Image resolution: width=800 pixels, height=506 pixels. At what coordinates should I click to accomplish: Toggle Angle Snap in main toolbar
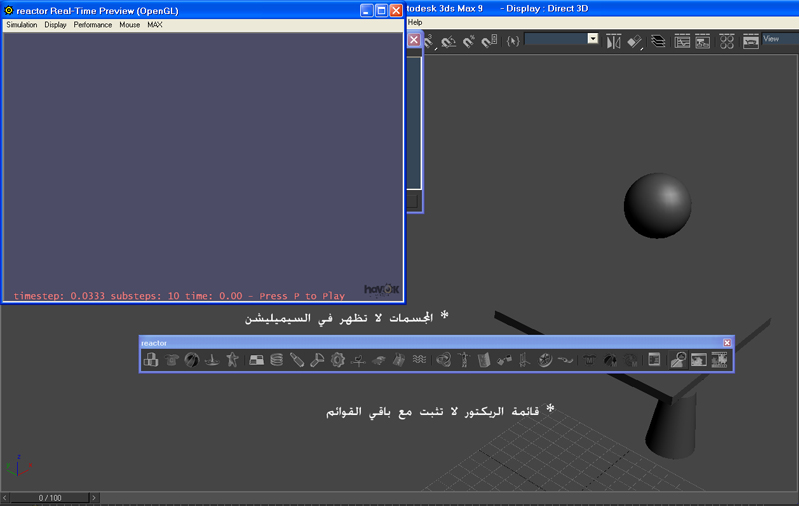(x=448, y=41)
